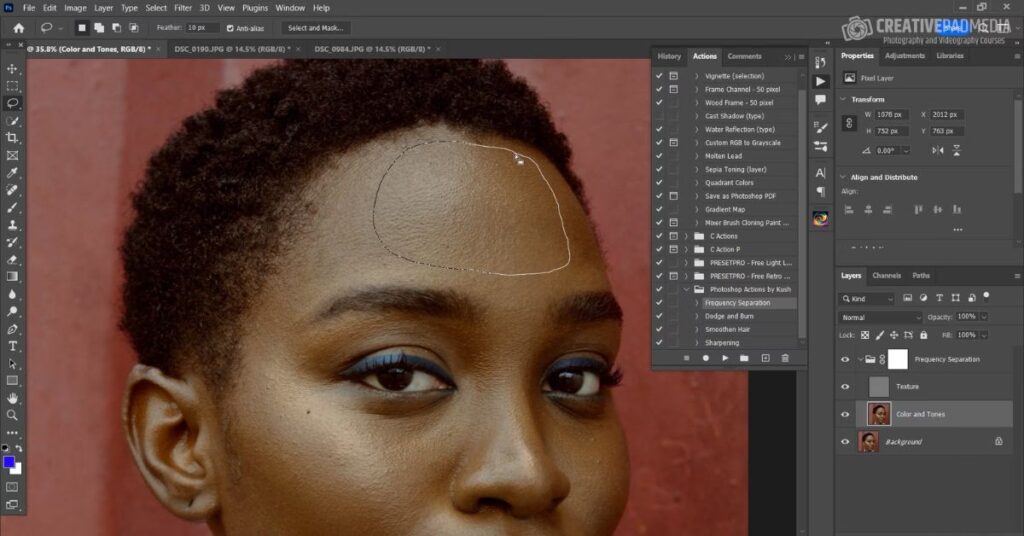Activate the Zoom magnifier tool
The image size is (1024, 536).
point(12,414)
